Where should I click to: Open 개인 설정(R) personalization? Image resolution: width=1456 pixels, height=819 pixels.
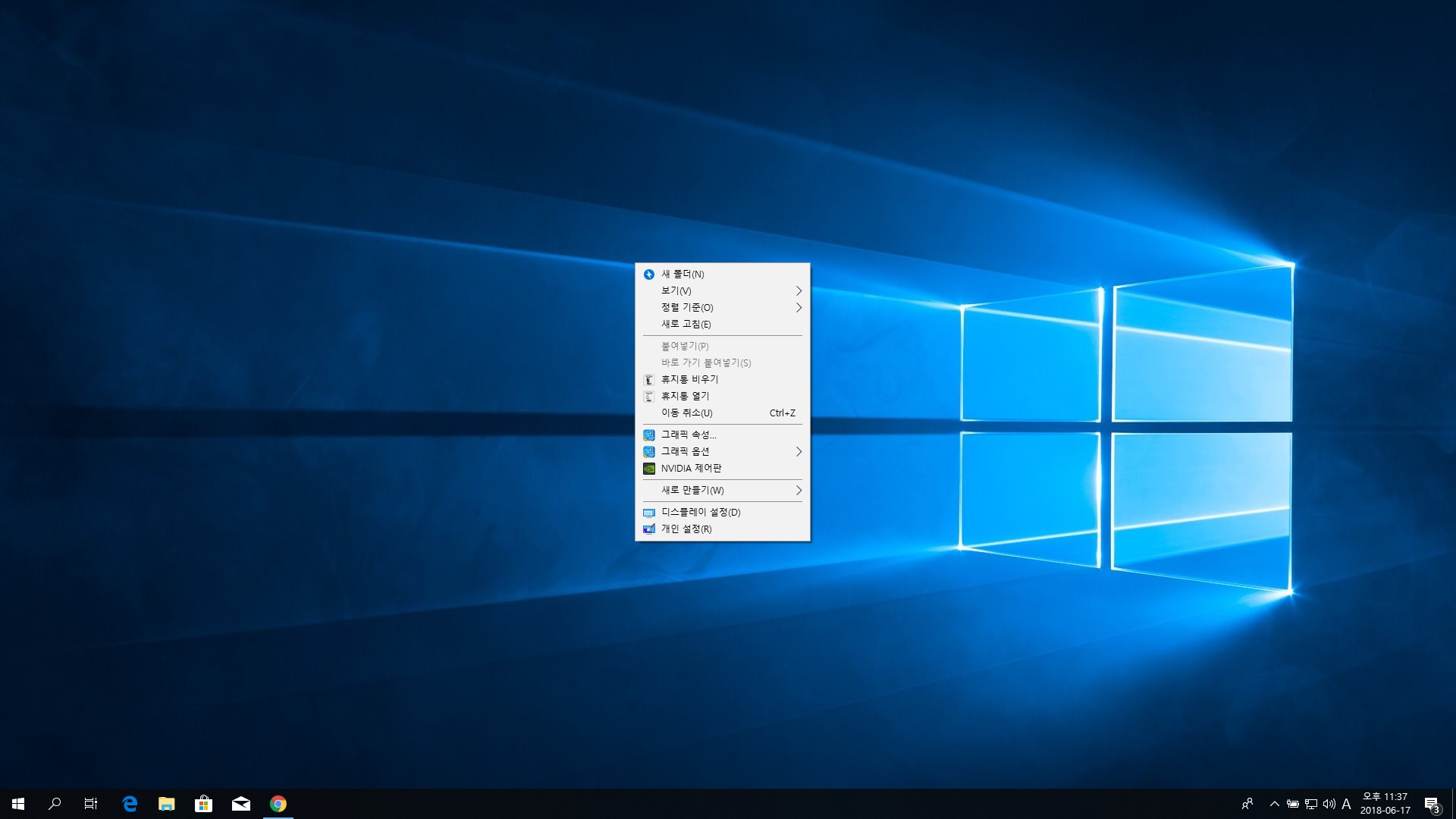pyautogui.click(x=722, y=529)
